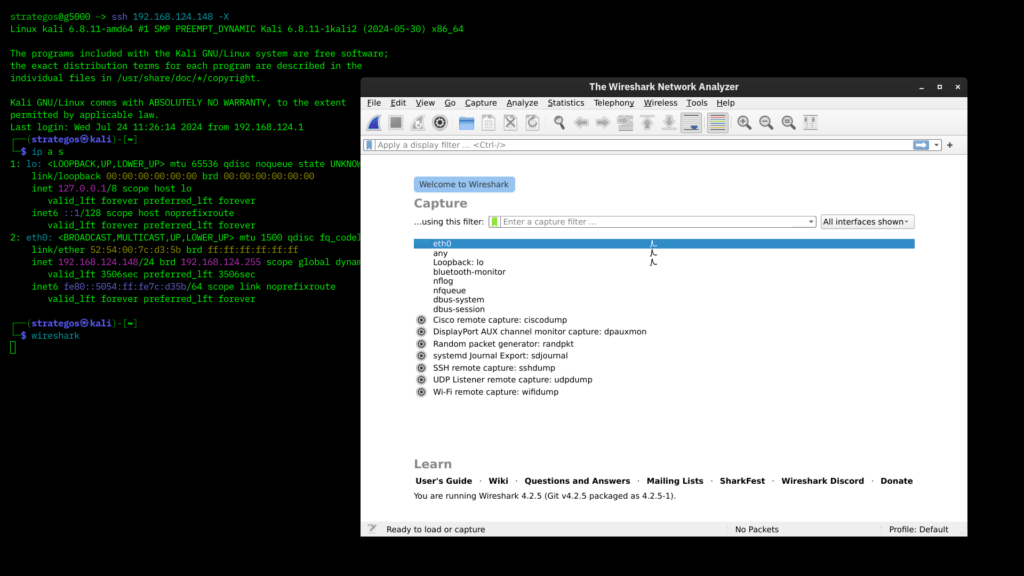Screen dimensions: 1024x576
Task: Click the Apply a display filter field
Action: tap(643, 145)
